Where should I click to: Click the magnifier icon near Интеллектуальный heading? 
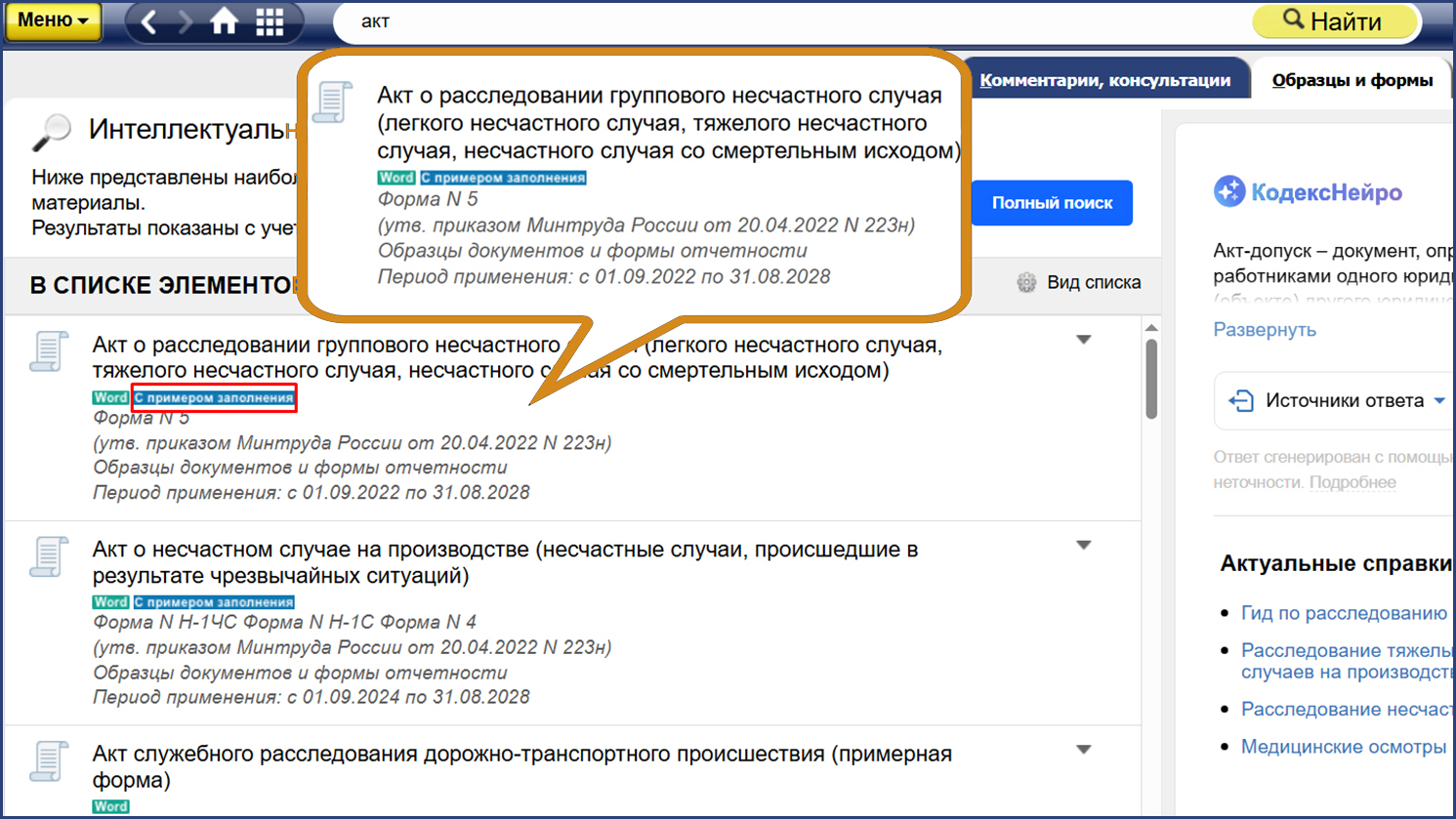52,132
